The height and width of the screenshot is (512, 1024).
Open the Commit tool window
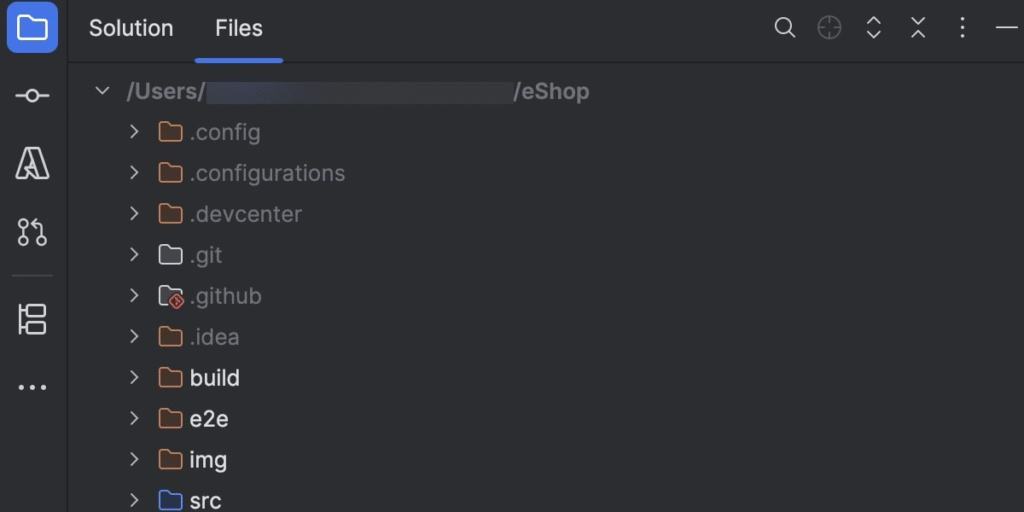[x=32, y=95]
